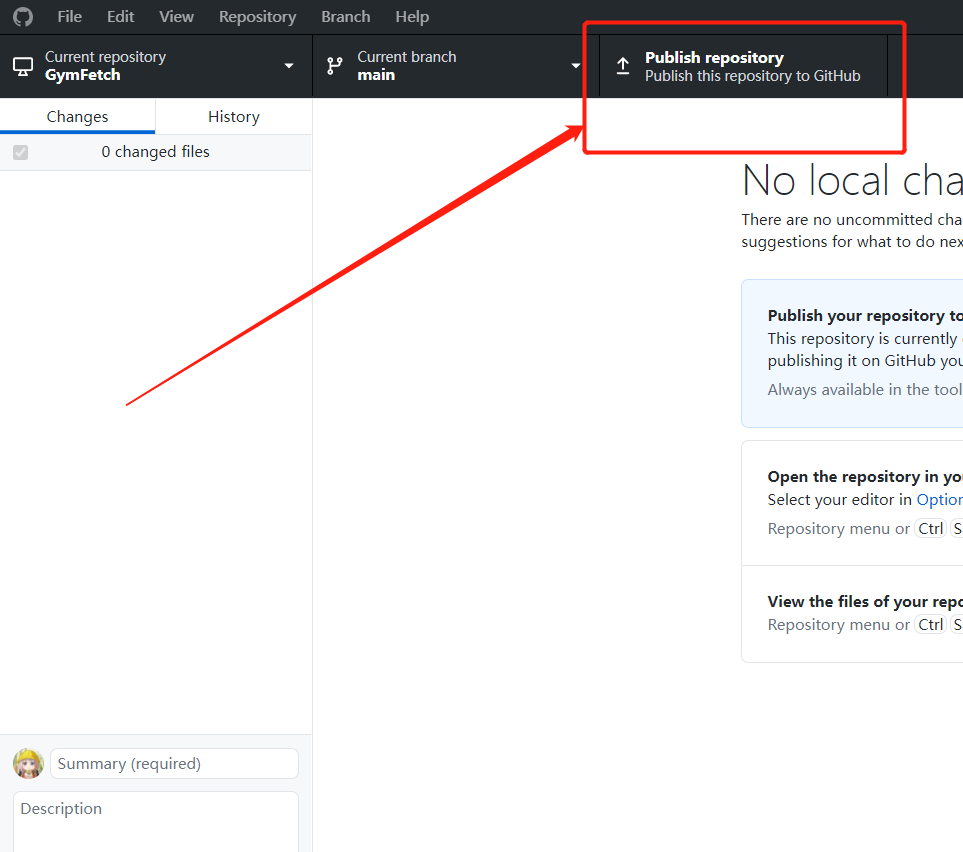The height and width of the screenshot is (852, 963).
Task: Open the View menu
Action: point(176,17)
